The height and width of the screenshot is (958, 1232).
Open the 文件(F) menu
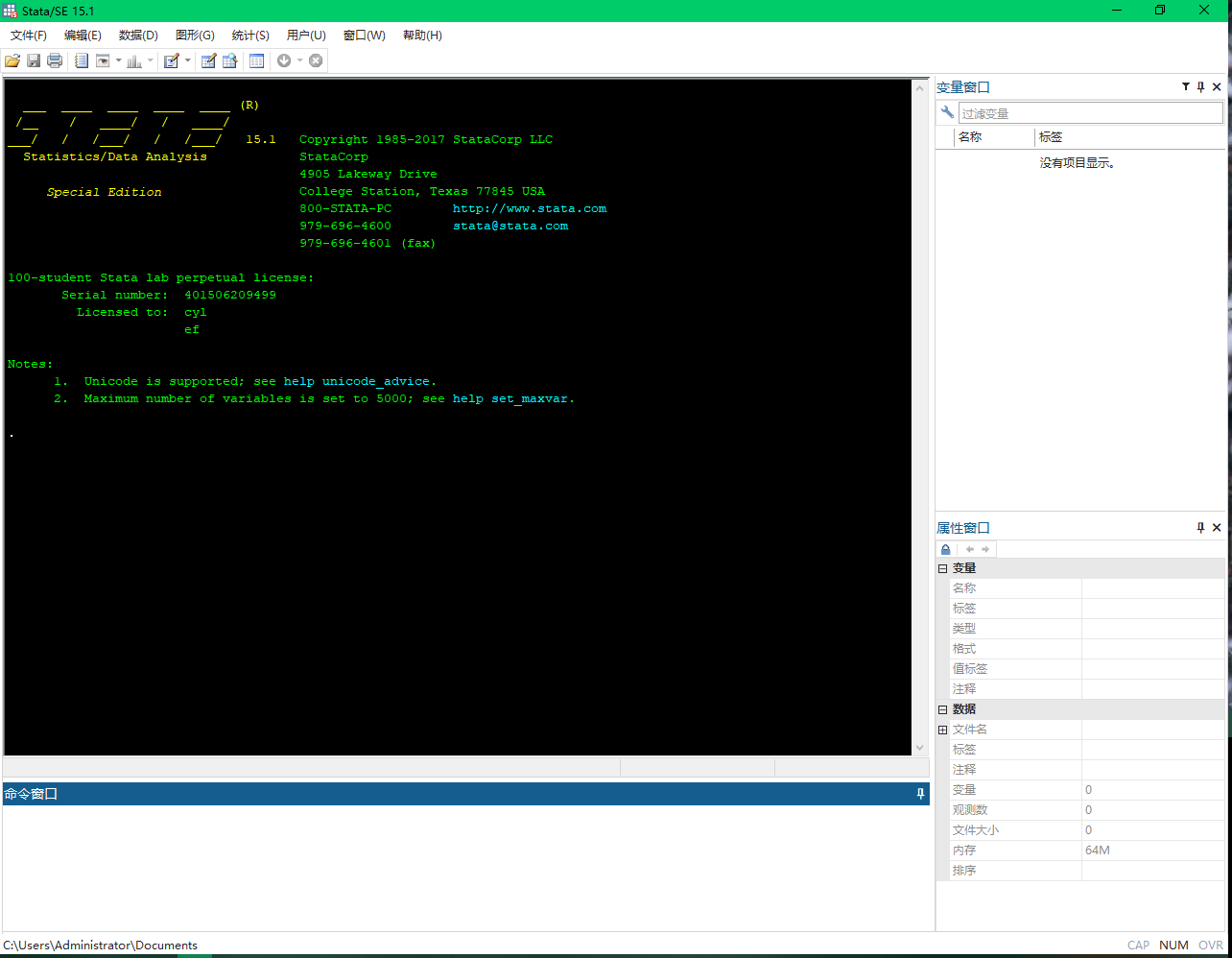coord(29,36)
